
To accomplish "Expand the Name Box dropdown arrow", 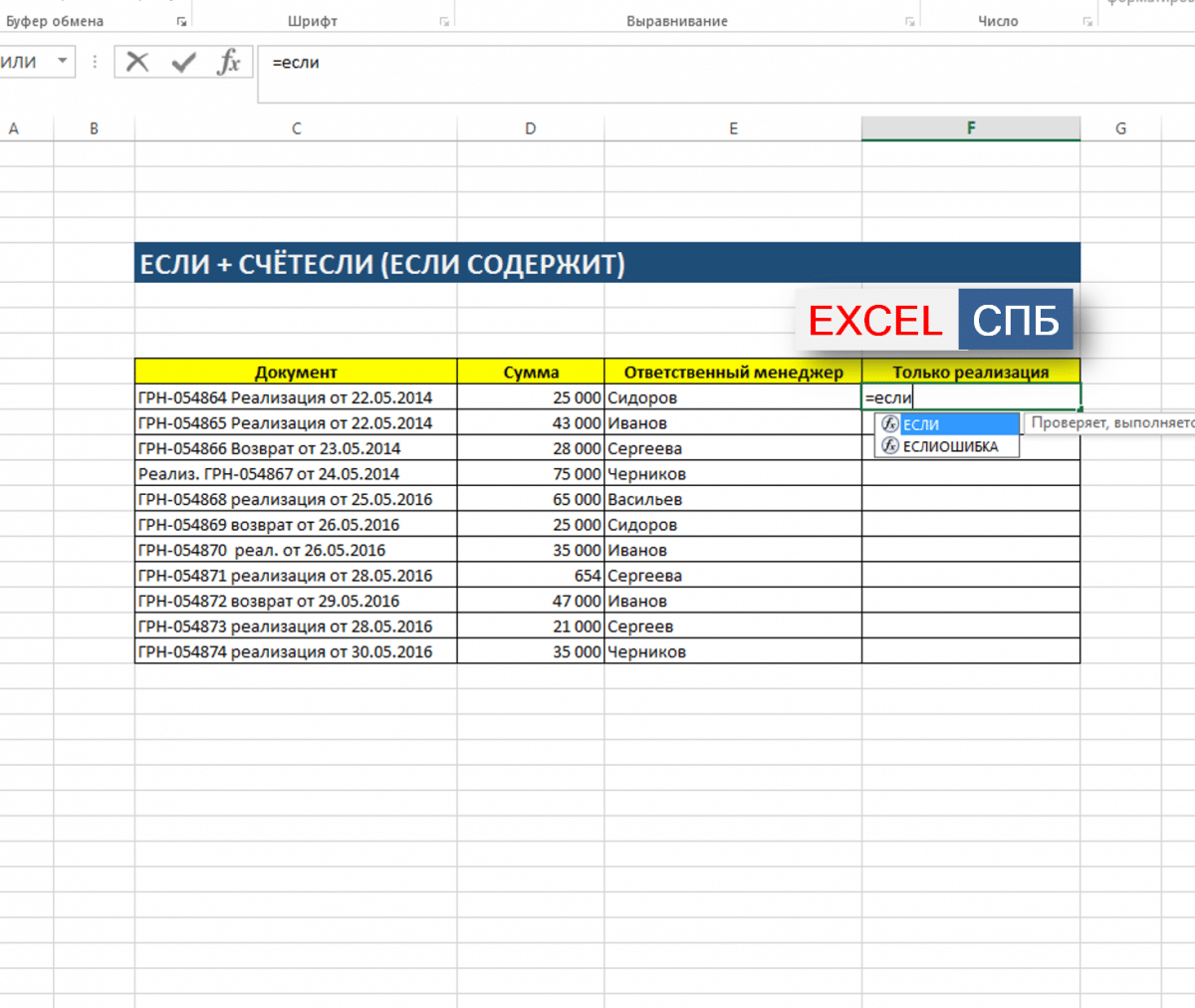I will point(62,62).
